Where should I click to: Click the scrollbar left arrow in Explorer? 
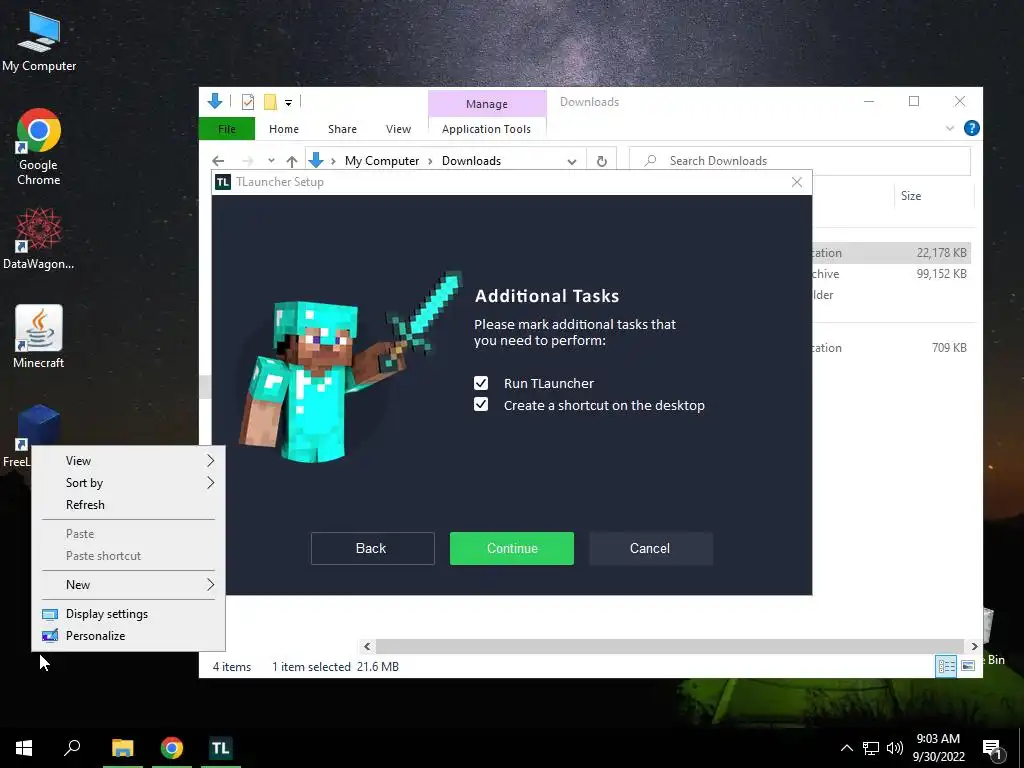click(367, 646)
